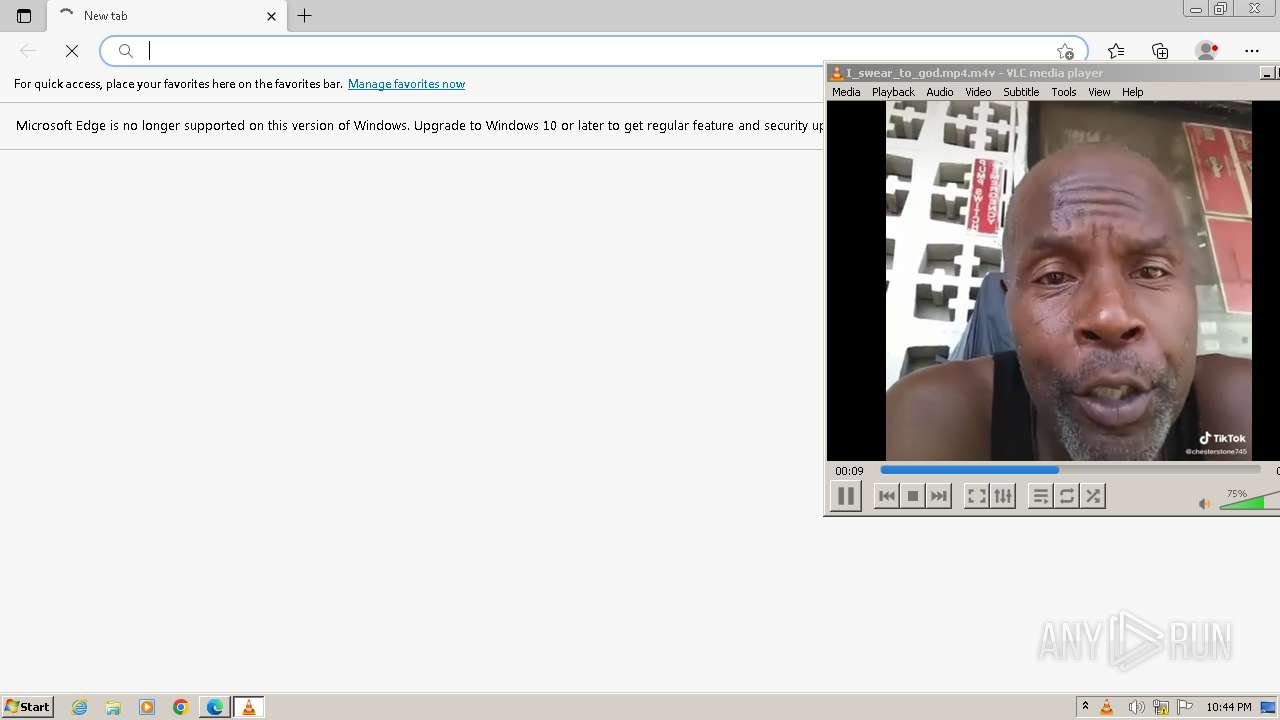The width and height of the screenshot is (1280, 720).
Task: Open Action Center flag icon
Action: click(x=1186, y=707)
